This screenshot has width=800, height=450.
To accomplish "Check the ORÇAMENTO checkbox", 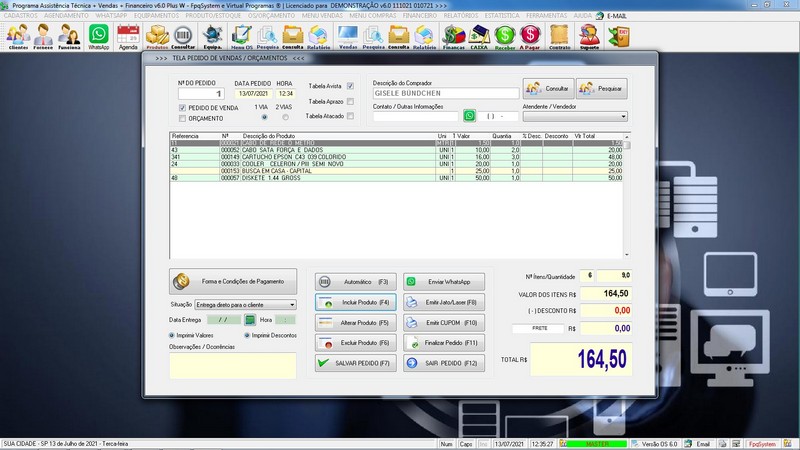I will pos(182,117).
